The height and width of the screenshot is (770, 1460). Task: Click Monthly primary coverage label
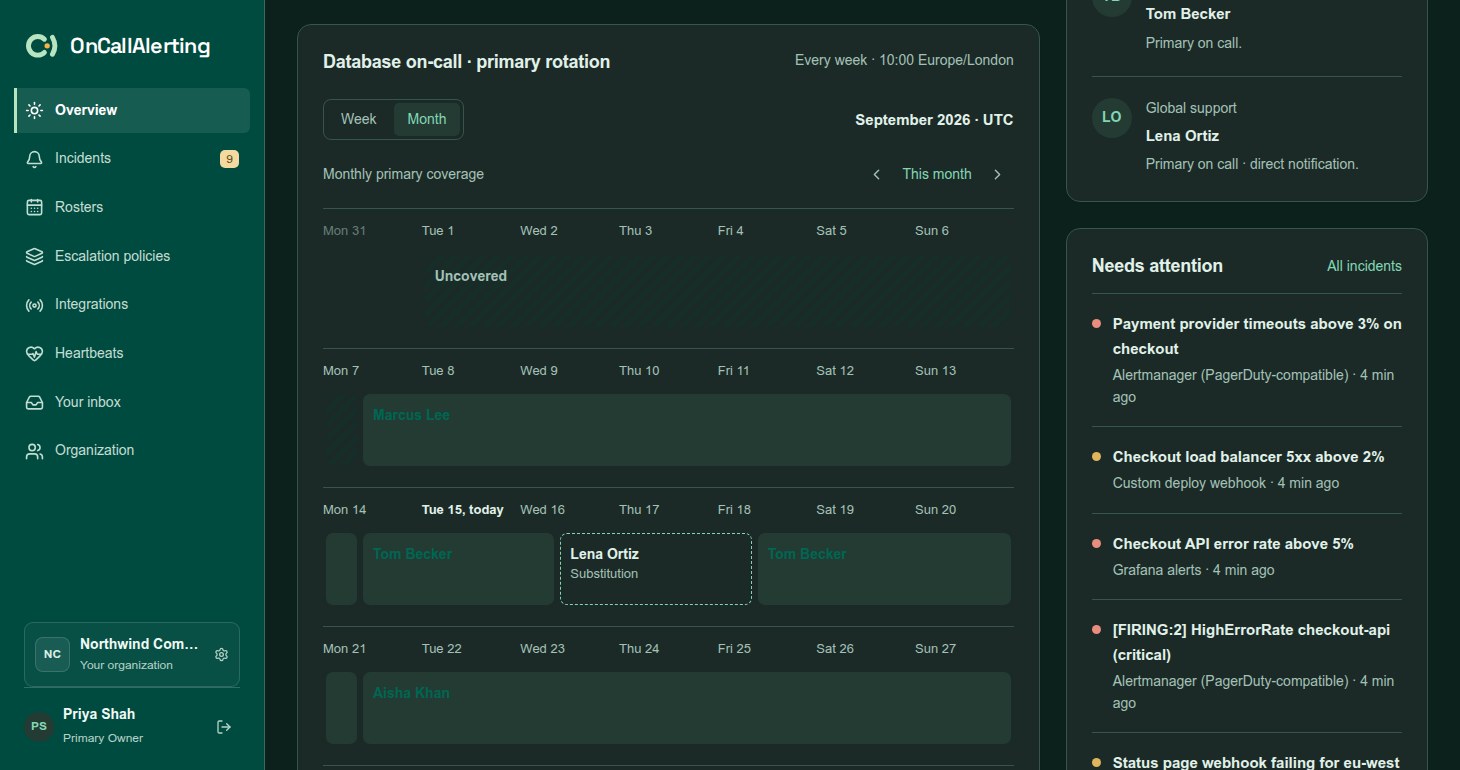[403, 174]
